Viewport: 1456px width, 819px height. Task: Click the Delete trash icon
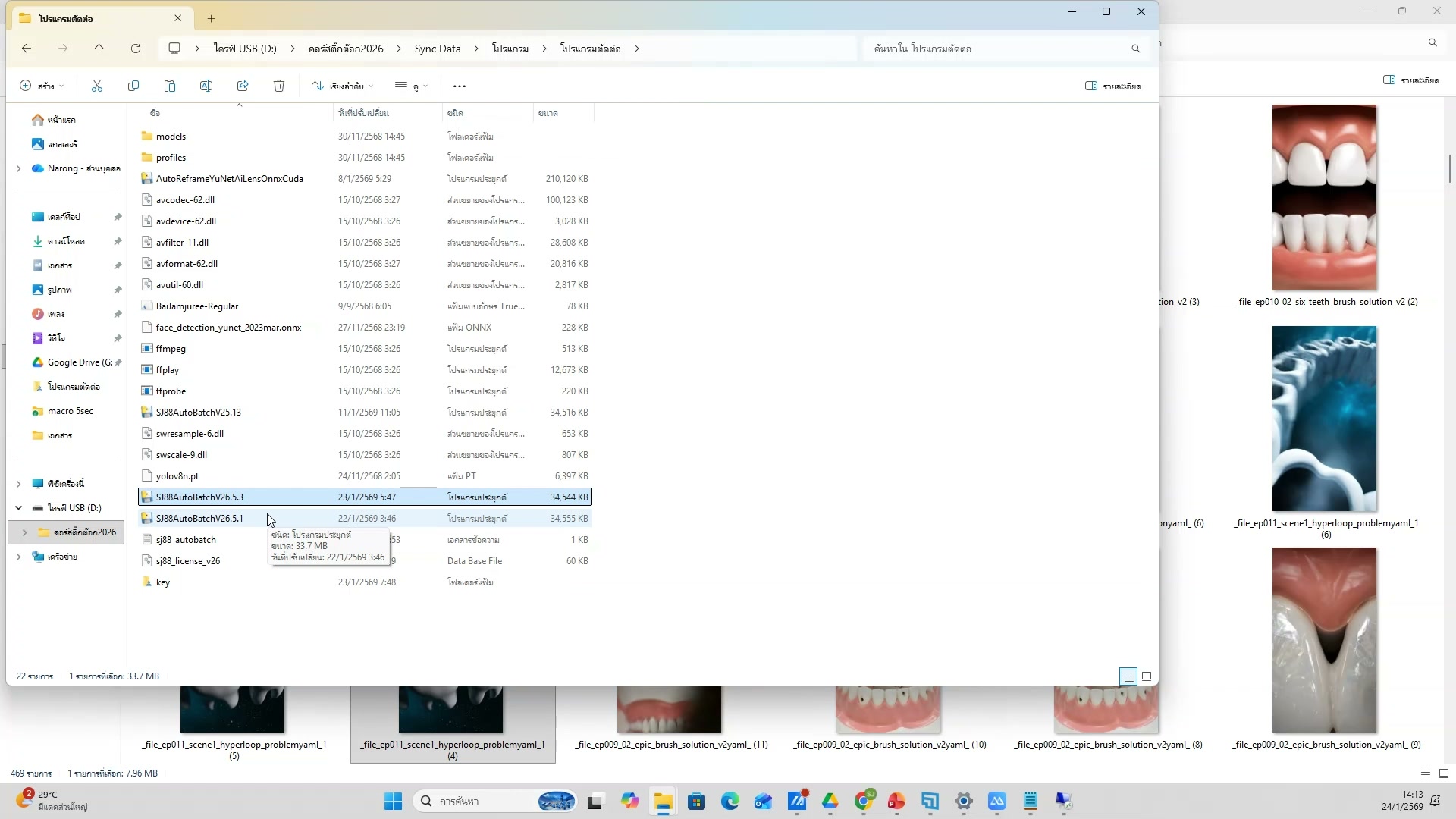pos(279,86)
